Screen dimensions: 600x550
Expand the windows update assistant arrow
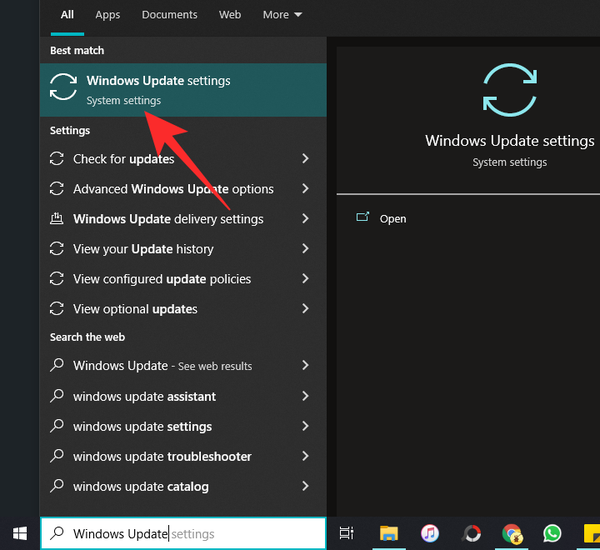305,396
